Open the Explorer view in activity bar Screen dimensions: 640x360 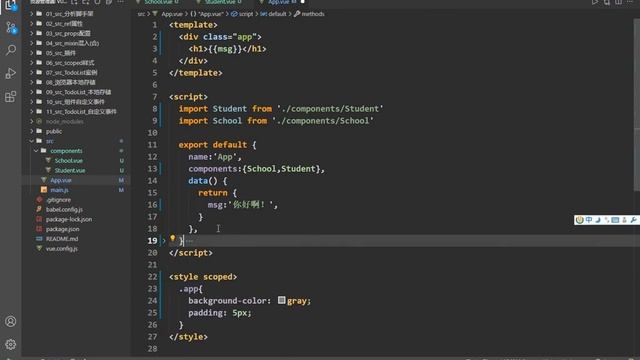(10, 5)
